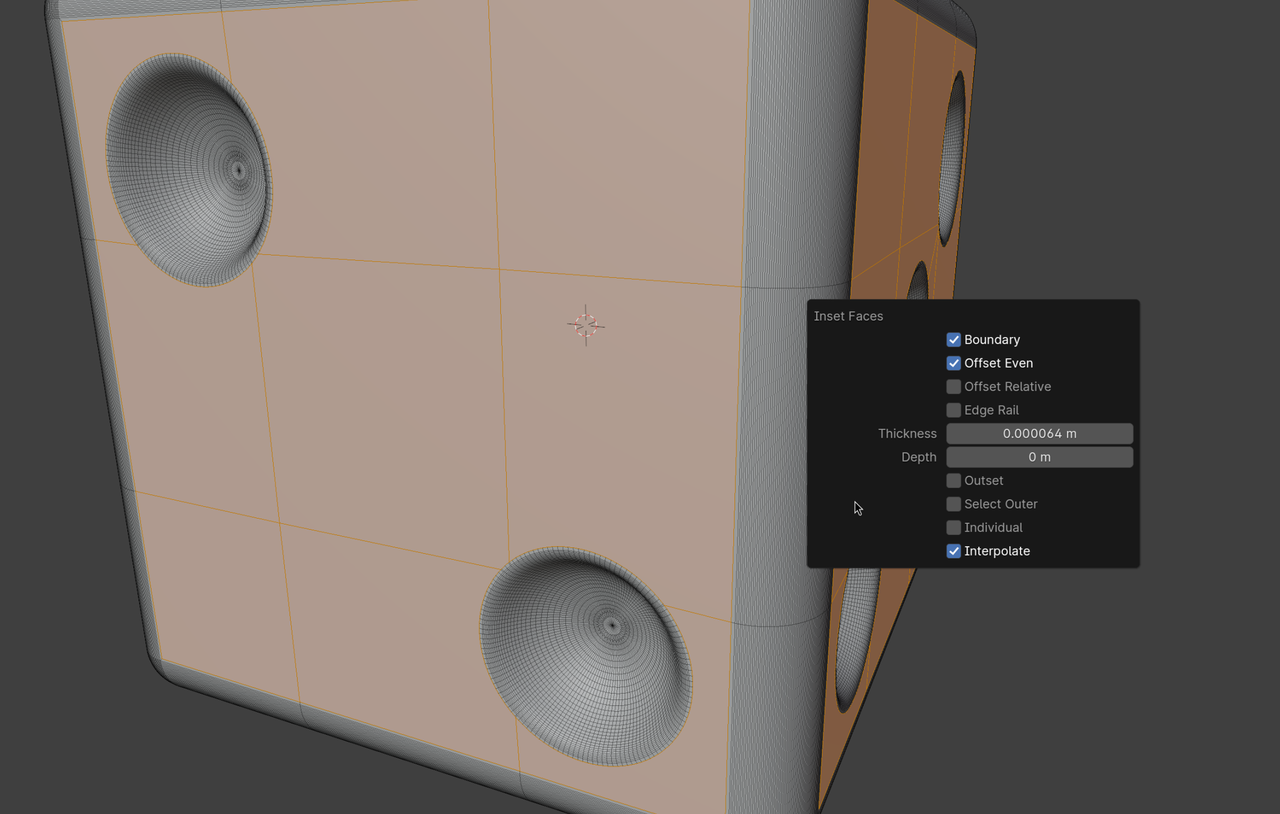Click the rounded bottom-left corner of the dice
The image size is (1280, 814).
point(165,668)
